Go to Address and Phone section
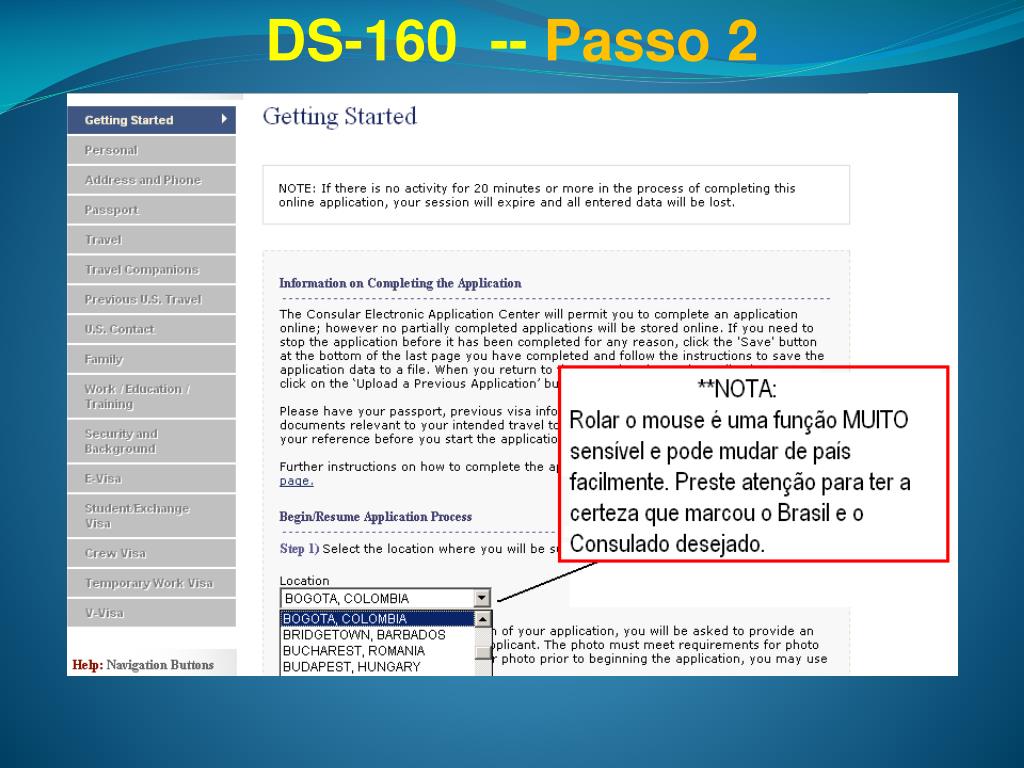This screenshot has height=768, width=1024. [x=142, y=180]
